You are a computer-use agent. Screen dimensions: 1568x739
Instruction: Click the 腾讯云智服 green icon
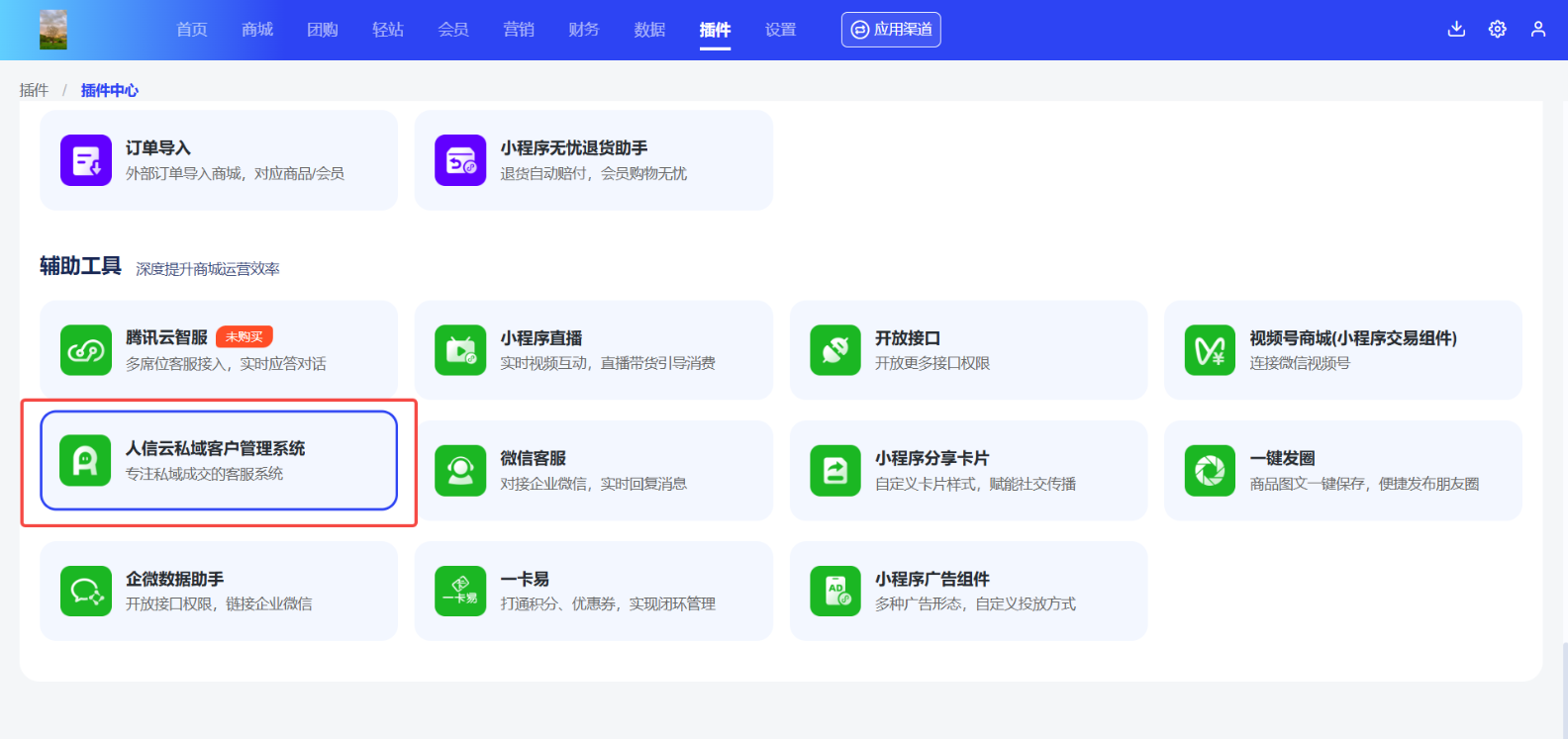(x=86, y=350)
